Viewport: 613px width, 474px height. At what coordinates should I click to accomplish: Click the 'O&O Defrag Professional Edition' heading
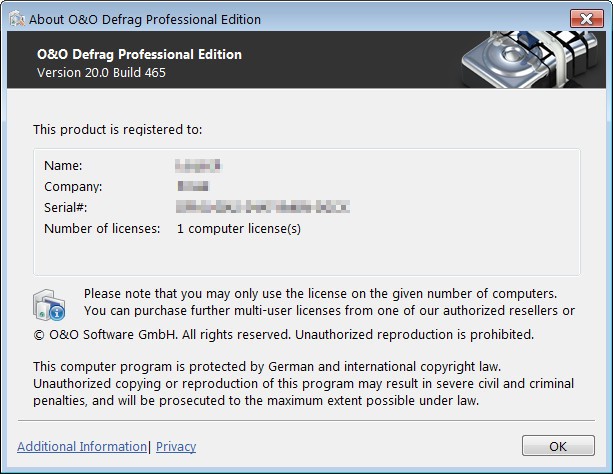pos(139,54)
